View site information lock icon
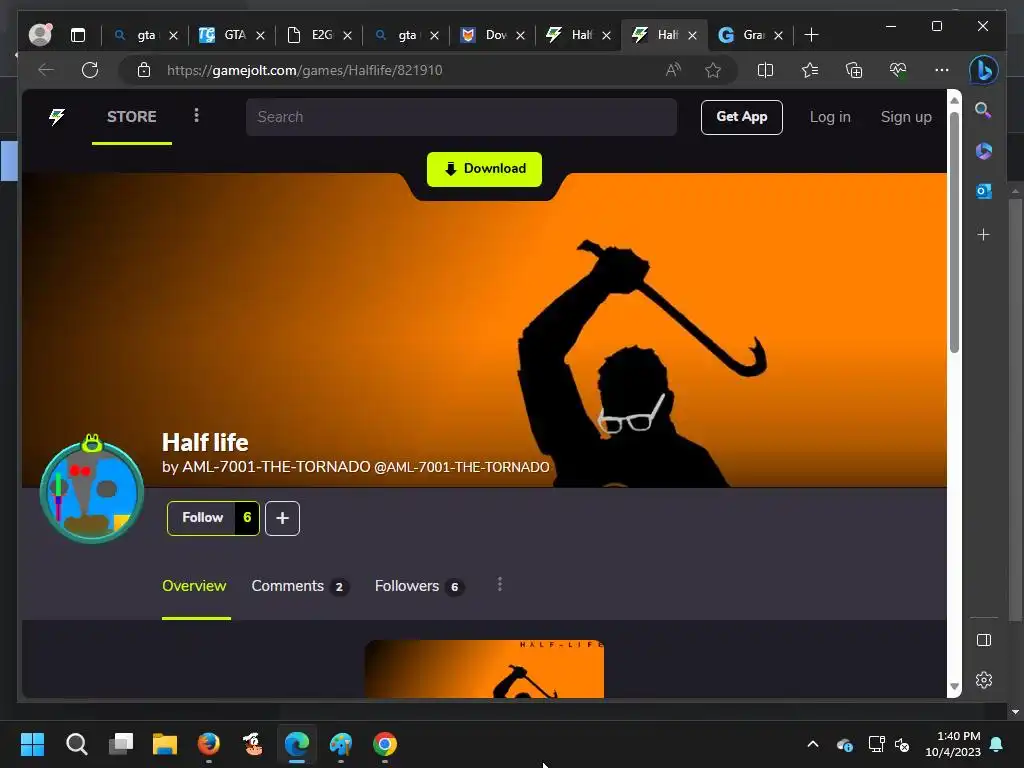Screen dimensions: 1024x768 (144, 70)
